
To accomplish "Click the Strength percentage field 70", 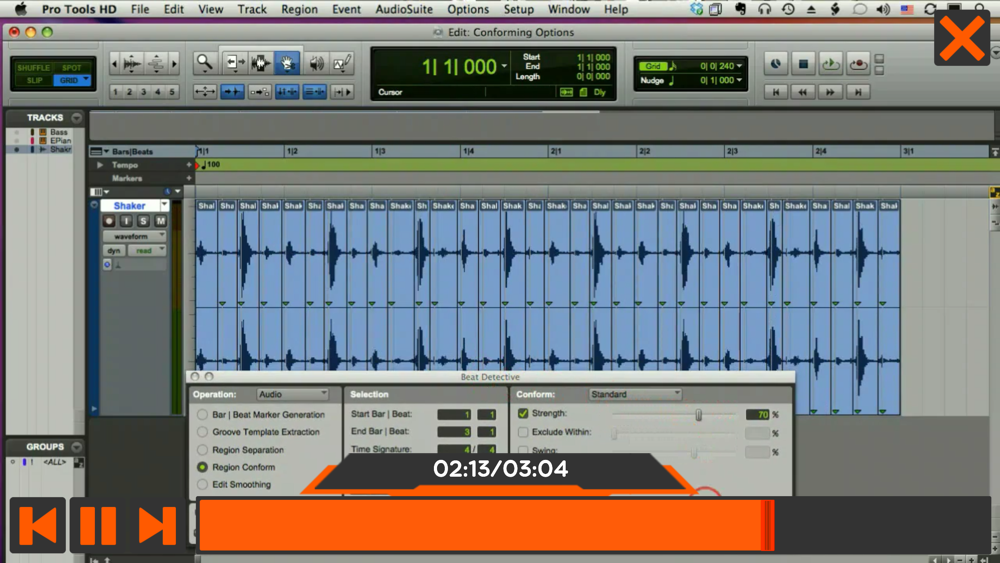I will 757,414.
